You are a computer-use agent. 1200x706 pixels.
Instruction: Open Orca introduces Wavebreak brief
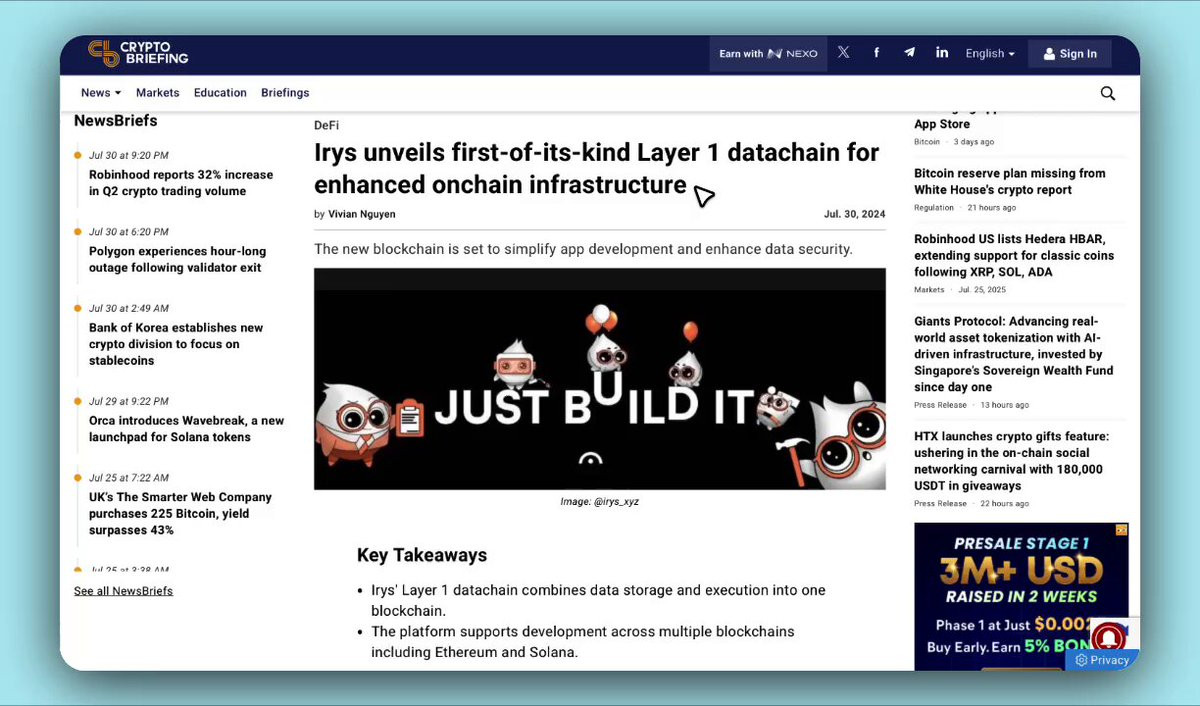tap(186, 429)
